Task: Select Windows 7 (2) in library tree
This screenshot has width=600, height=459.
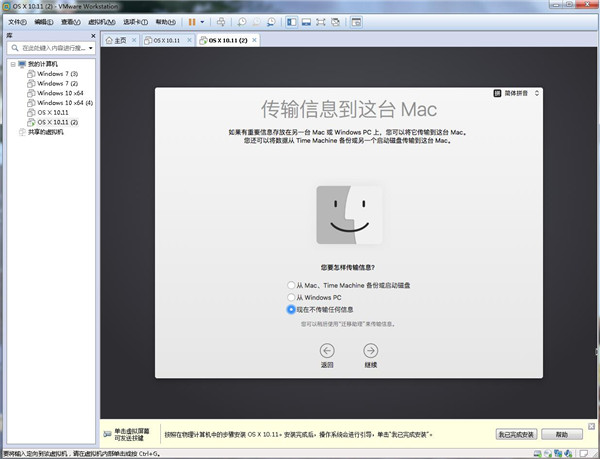Action: point(57,83)
